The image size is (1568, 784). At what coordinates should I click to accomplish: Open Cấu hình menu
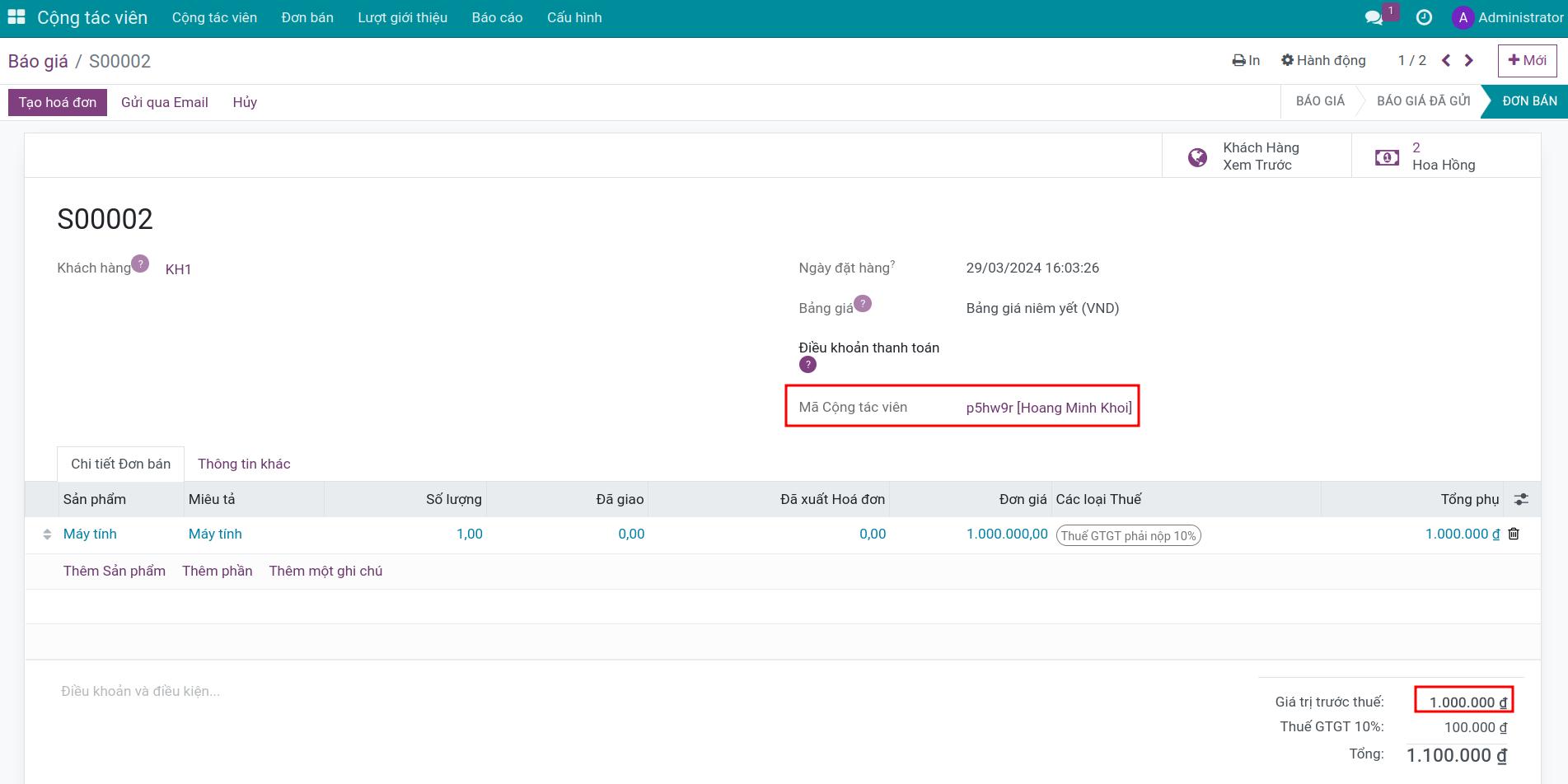click(x=574, y=17)
